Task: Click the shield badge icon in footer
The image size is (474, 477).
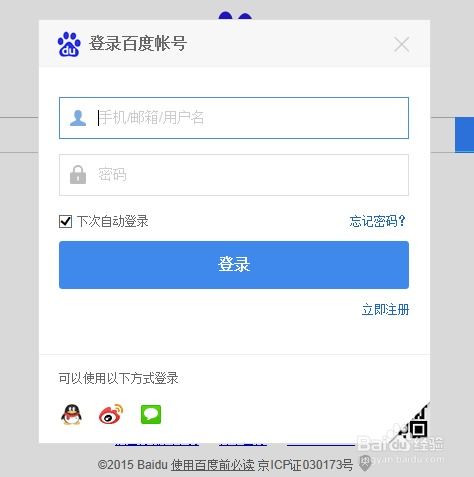Action: [365, 463]
